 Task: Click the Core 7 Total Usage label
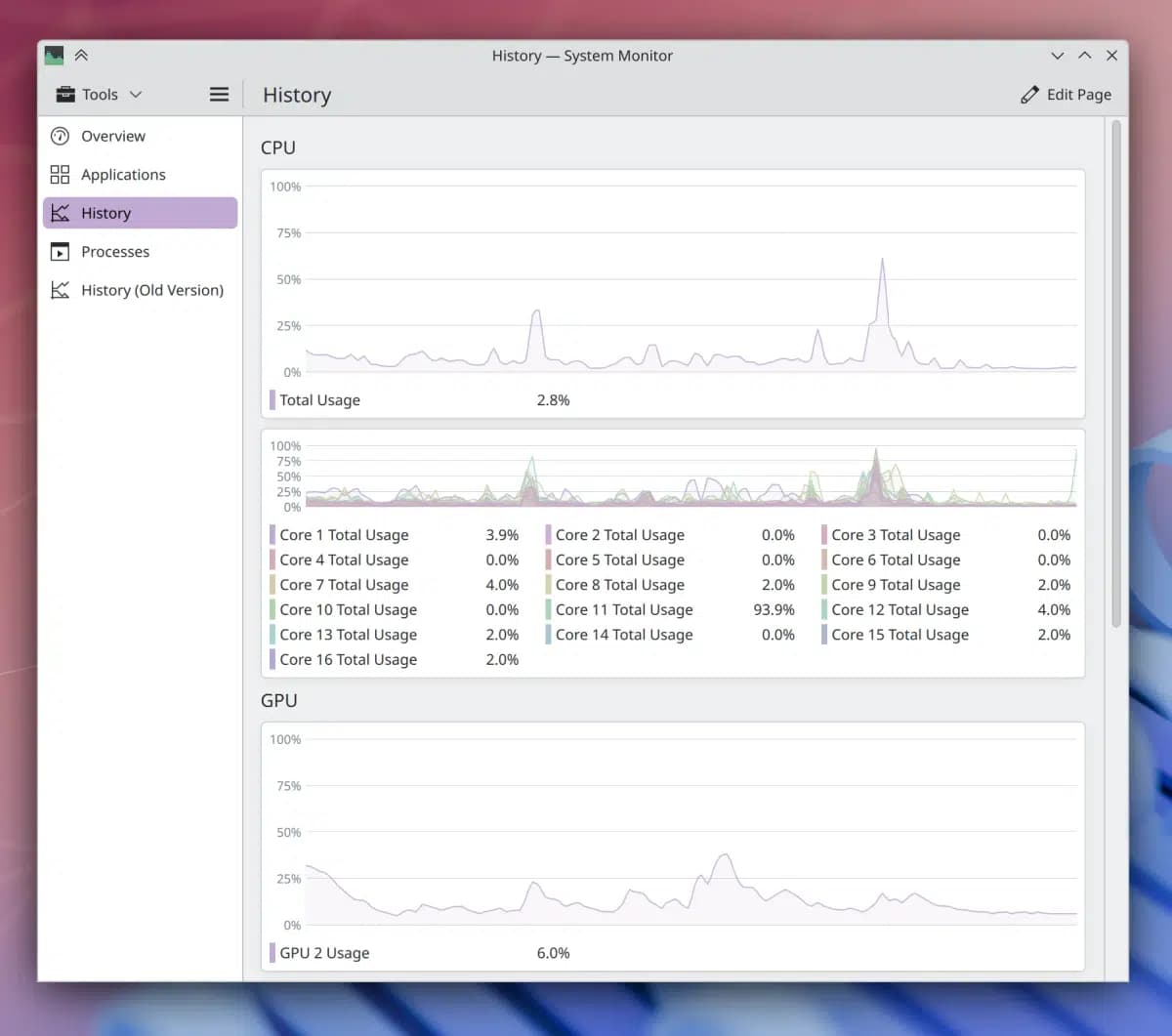pos(344,585)
